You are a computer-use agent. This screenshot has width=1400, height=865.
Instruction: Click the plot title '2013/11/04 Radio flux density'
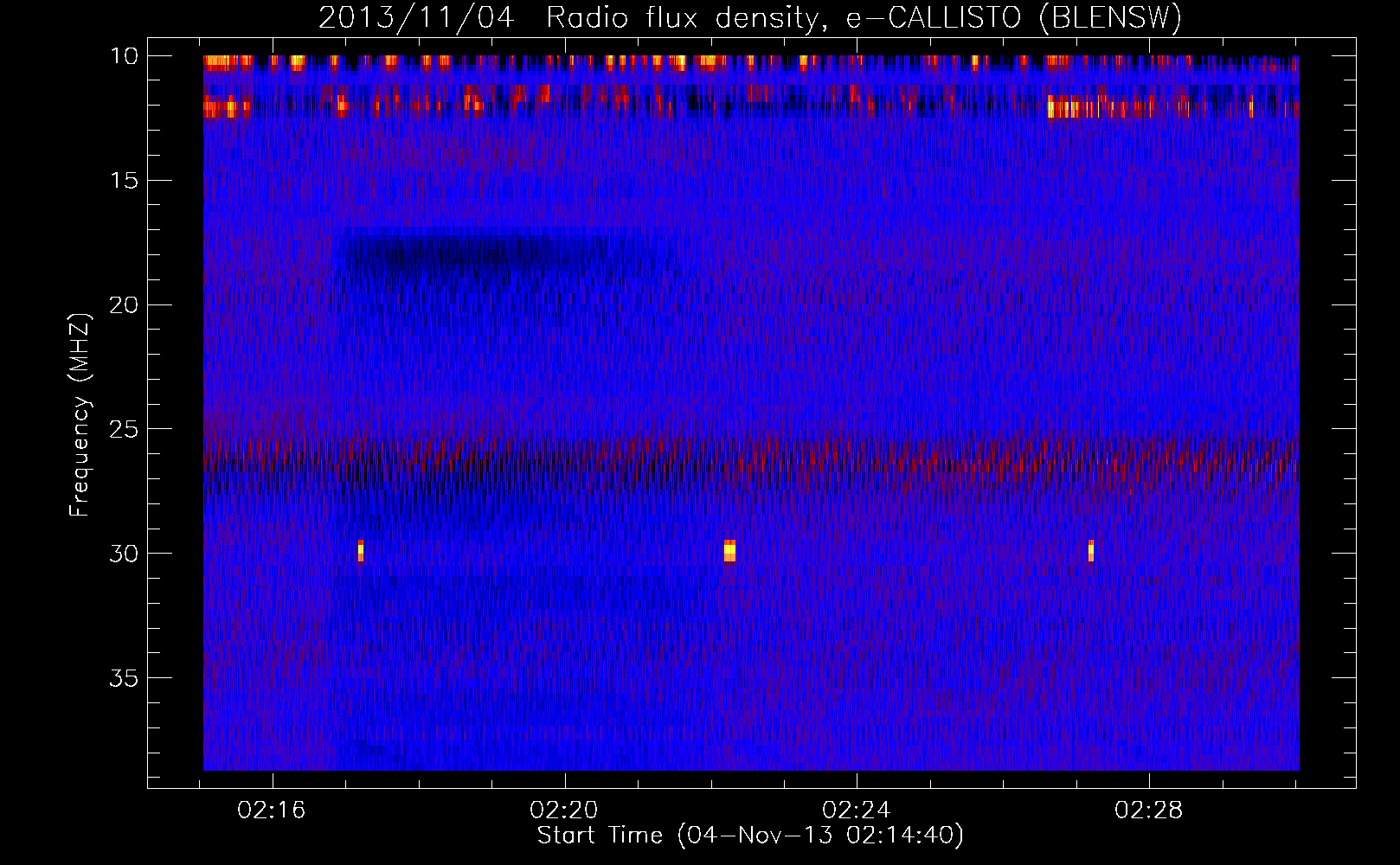(750, 17)
